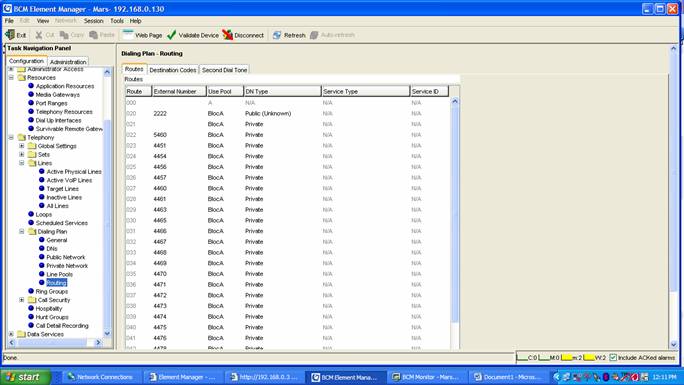This screenshot has width=684, height=385.
Task: Open Scheduled Services node
Action: pyautogui.click(x=62, y=223)
